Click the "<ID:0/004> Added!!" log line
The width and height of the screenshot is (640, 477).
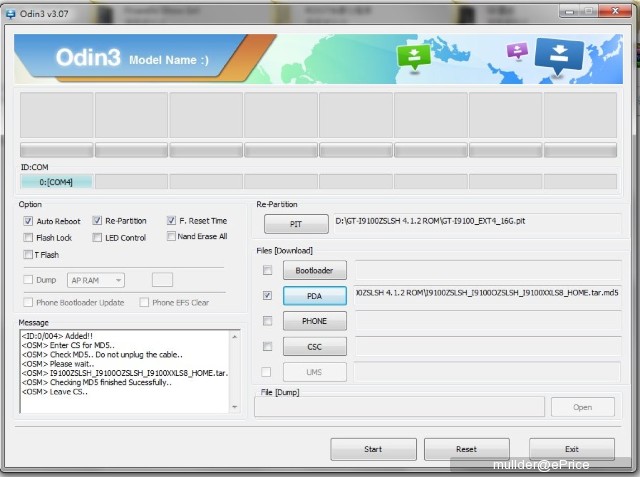(57, 336)
